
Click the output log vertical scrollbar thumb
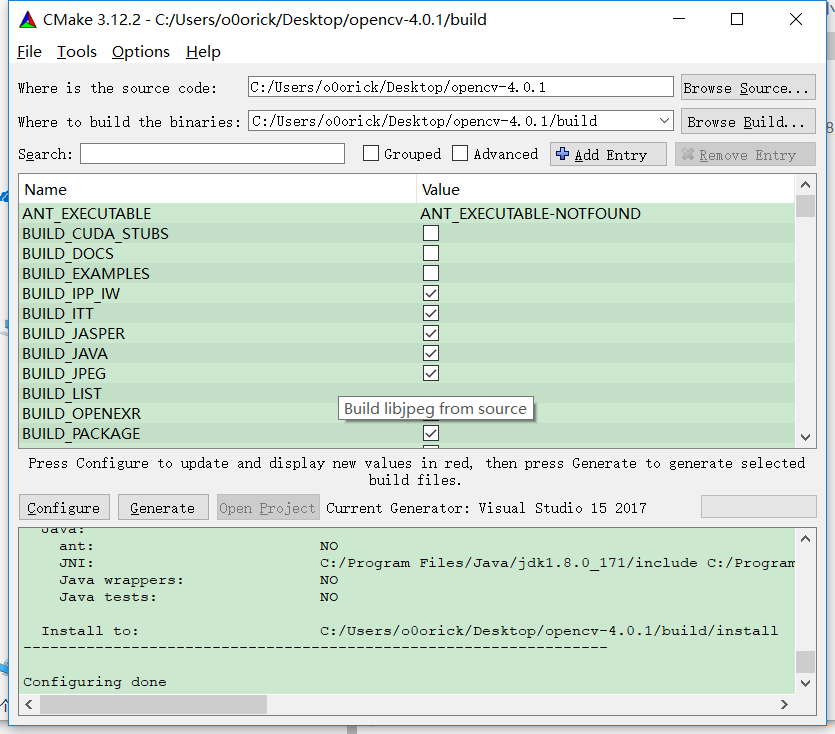805,662
